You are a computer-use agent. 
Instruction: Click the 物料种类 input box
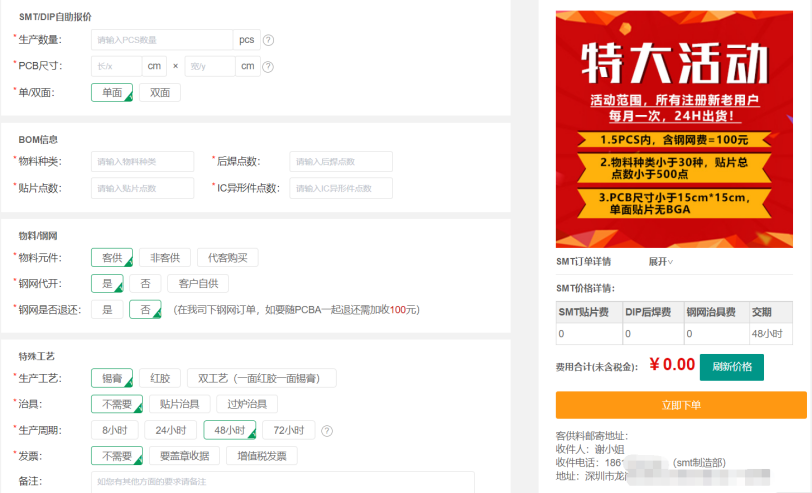142,161
